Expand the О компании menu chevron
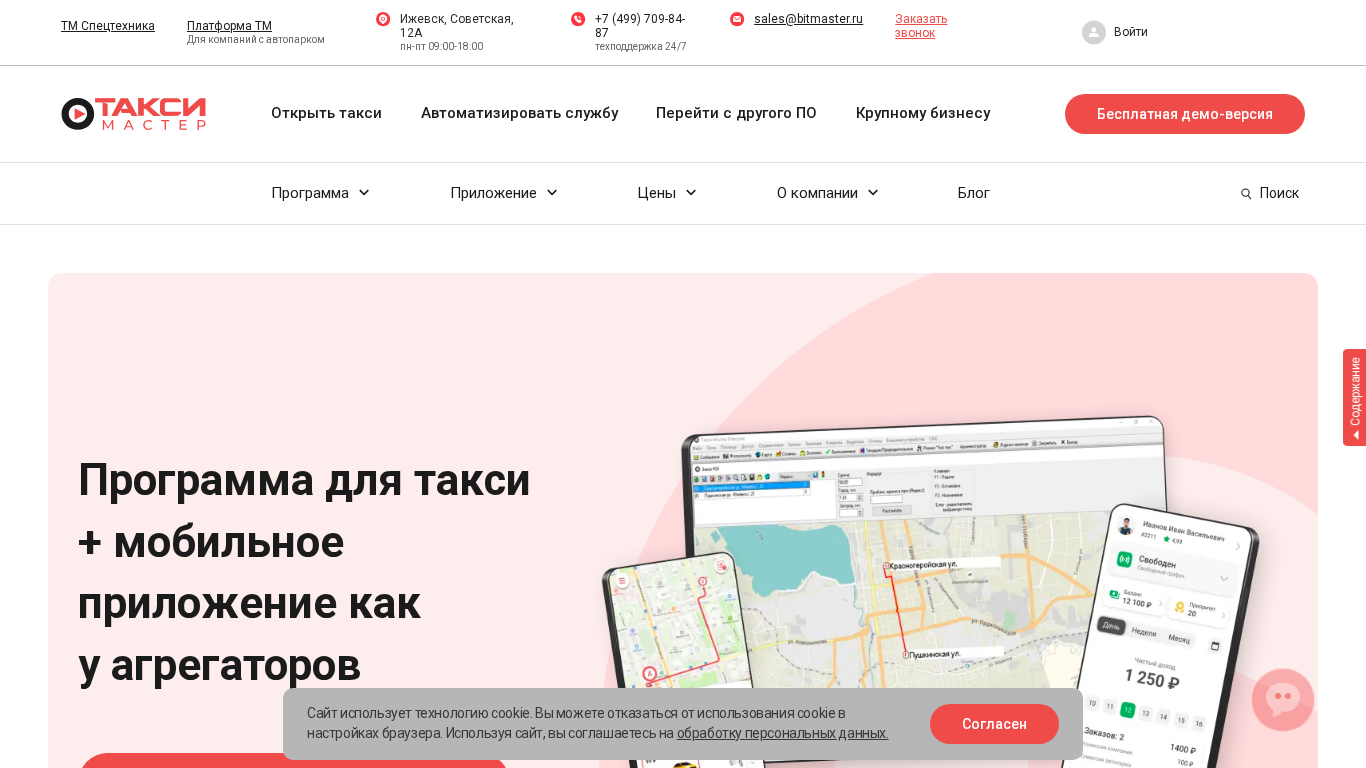Screen dimensions: 1366x768 873,193
